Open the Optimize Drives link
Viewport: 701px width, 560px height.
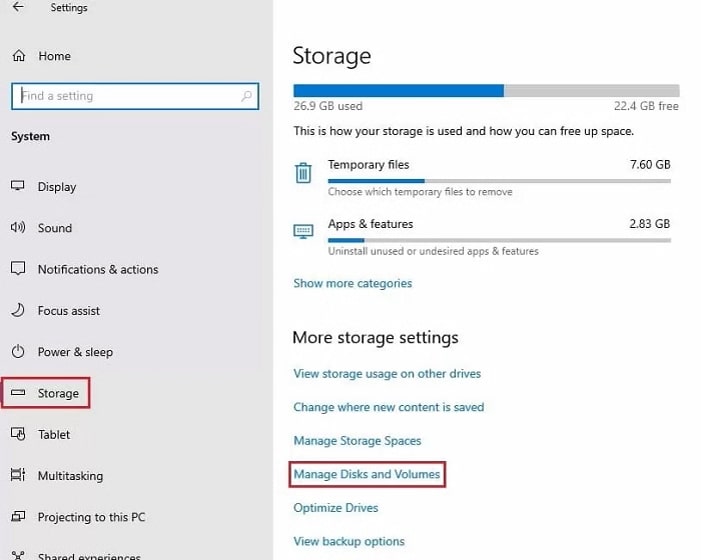pos(336,508)
